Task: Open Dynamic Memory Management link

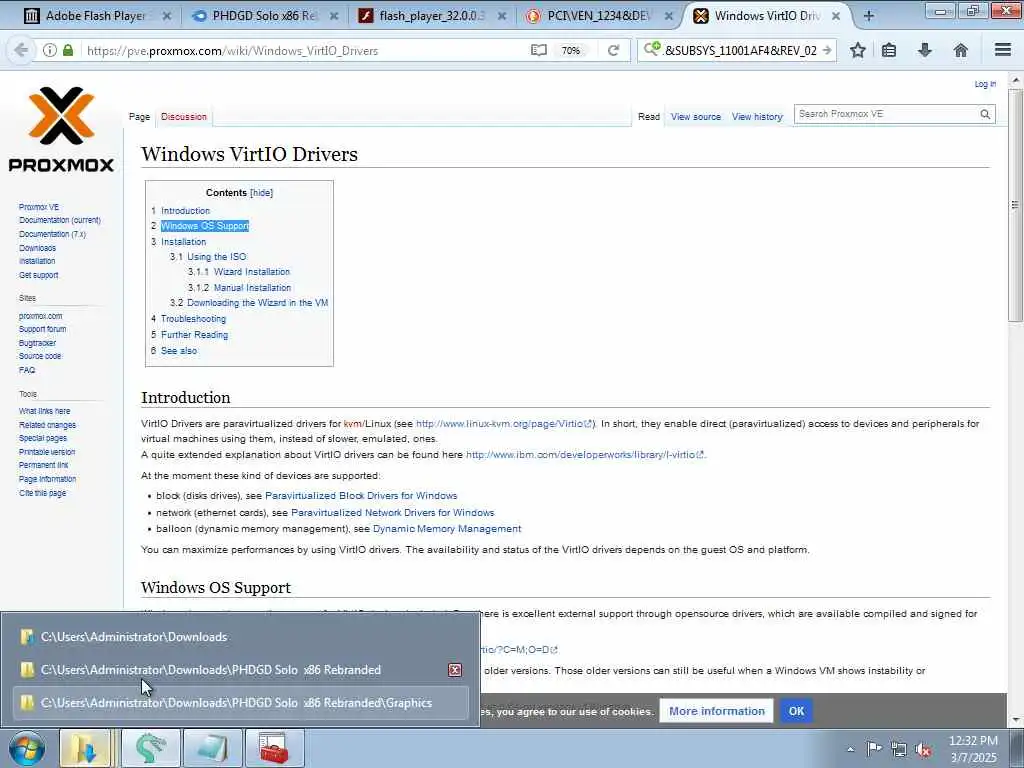Action: [447, 528]
